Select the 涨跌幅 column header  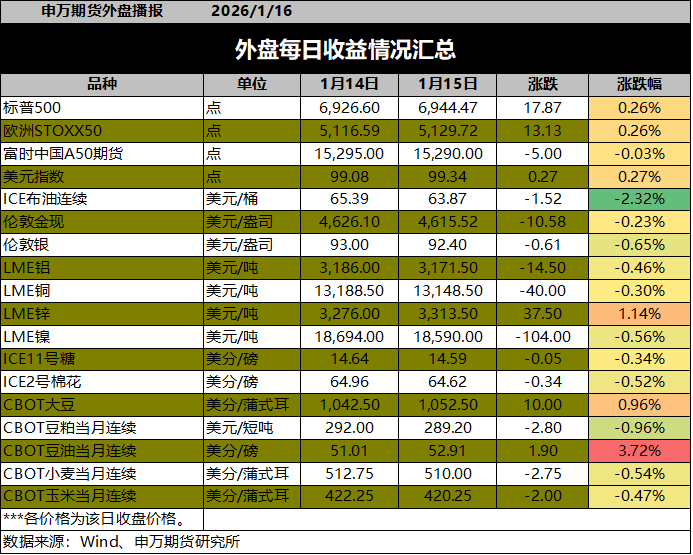(x=639, y=84)
